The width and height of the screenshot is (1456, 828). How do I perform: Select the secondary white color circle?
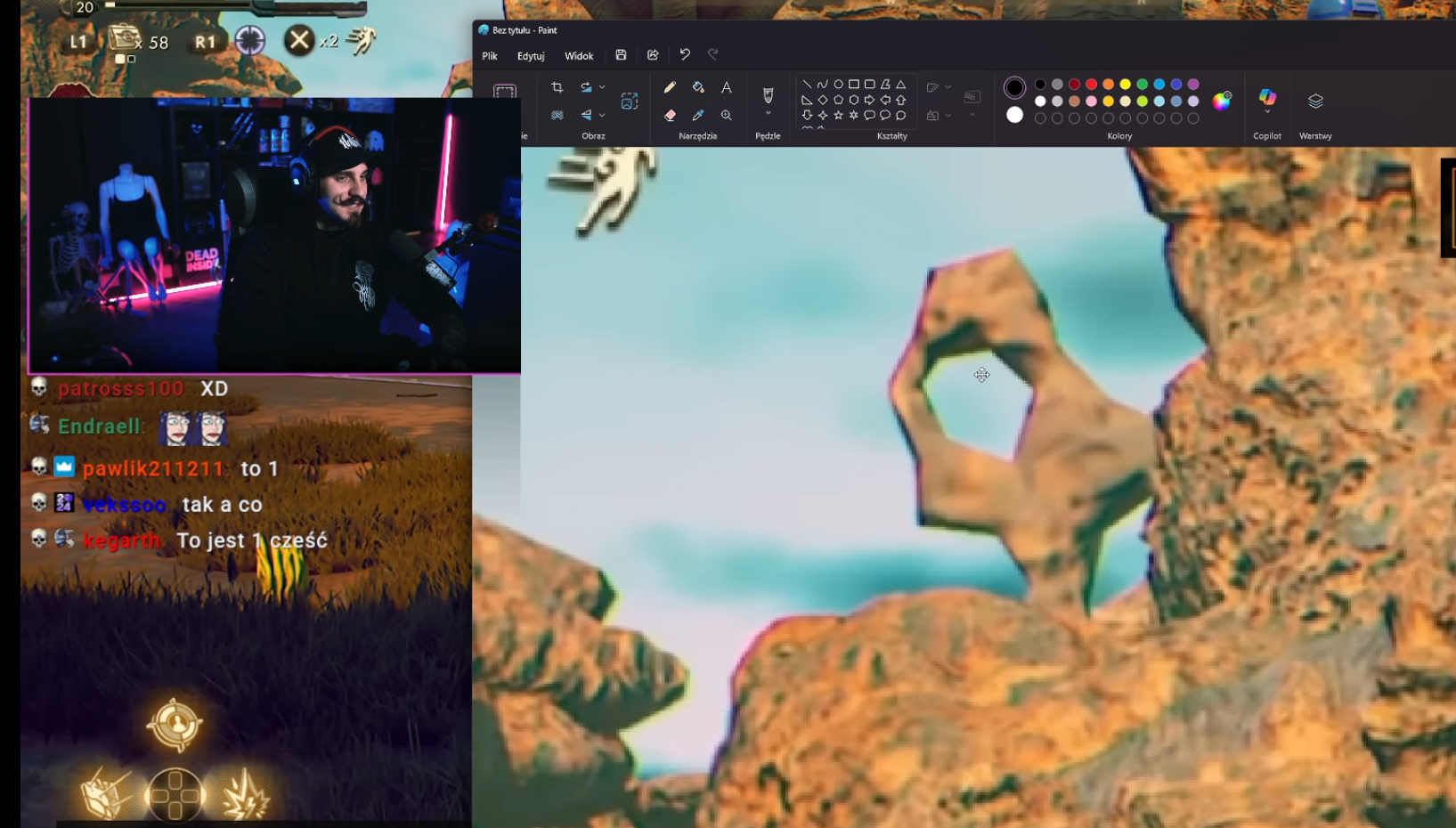tap(1014, 115)
